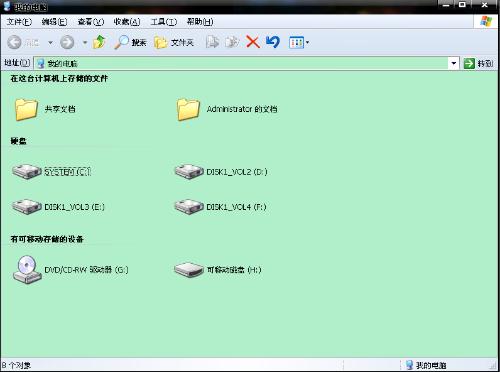
Task: Expand the address bar dropdown arrow
Action: coord(453,63)
